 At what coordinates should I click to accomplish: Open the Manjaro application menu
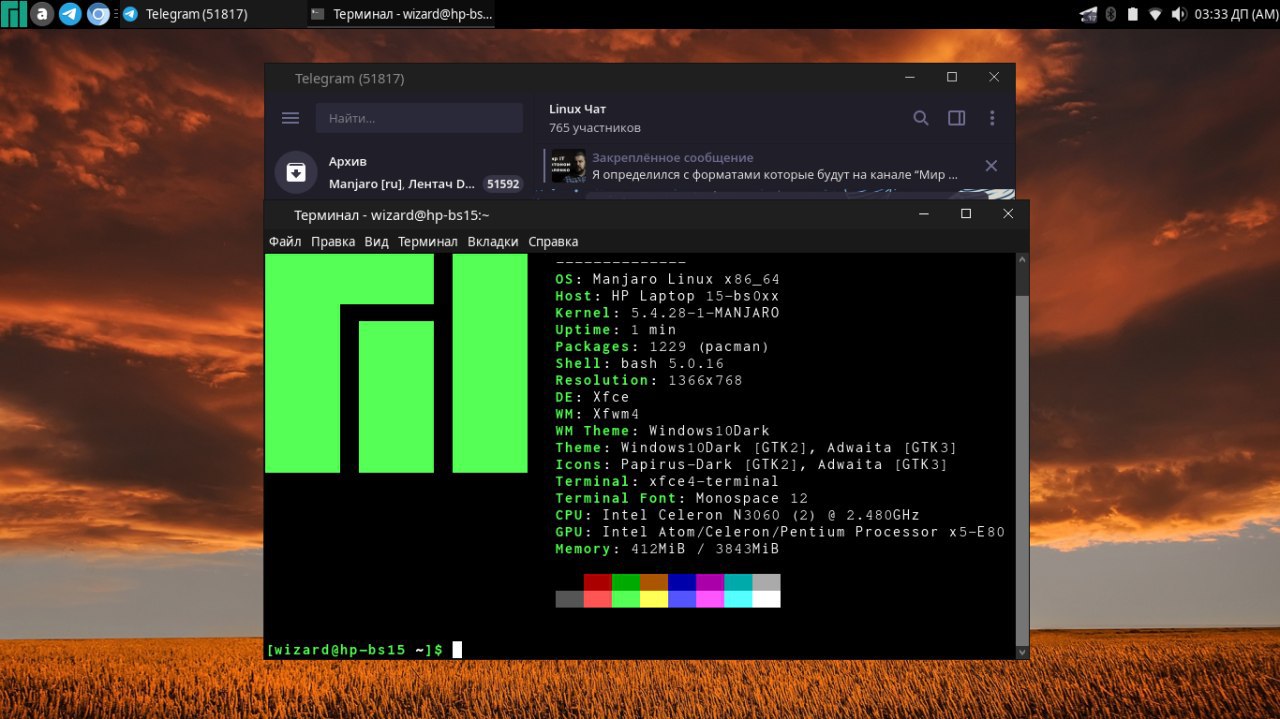[x=14, y=14]
